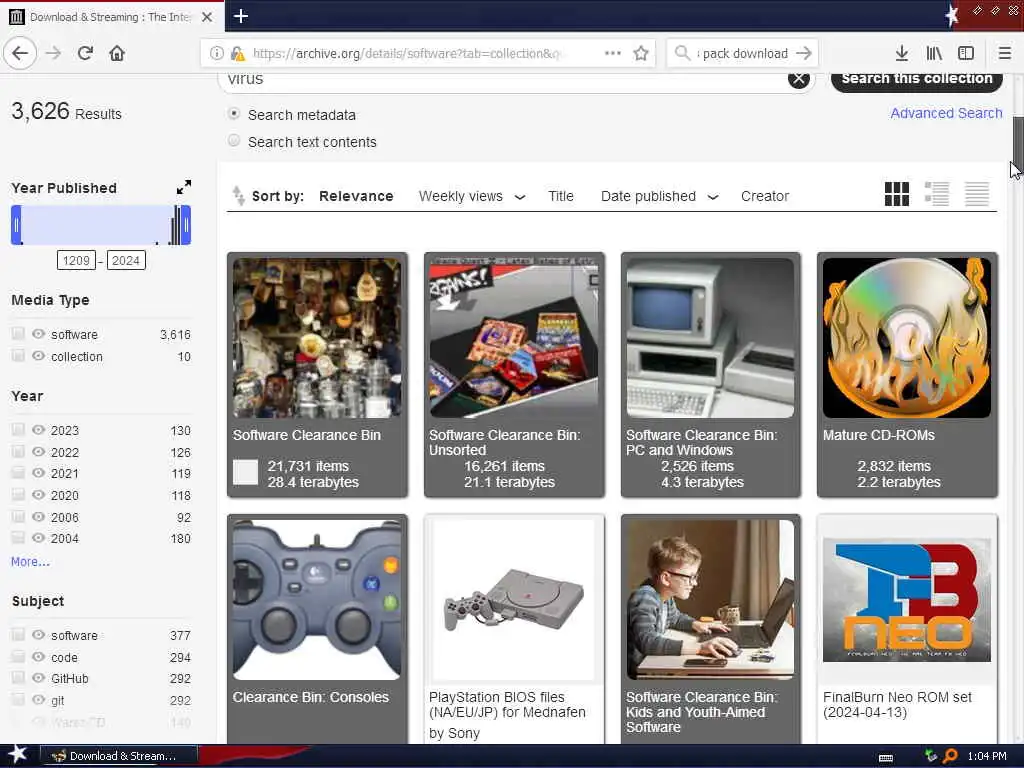Open PlayStation BIOS files console thumbnail
1024x768 pixels.
point(514,600)
